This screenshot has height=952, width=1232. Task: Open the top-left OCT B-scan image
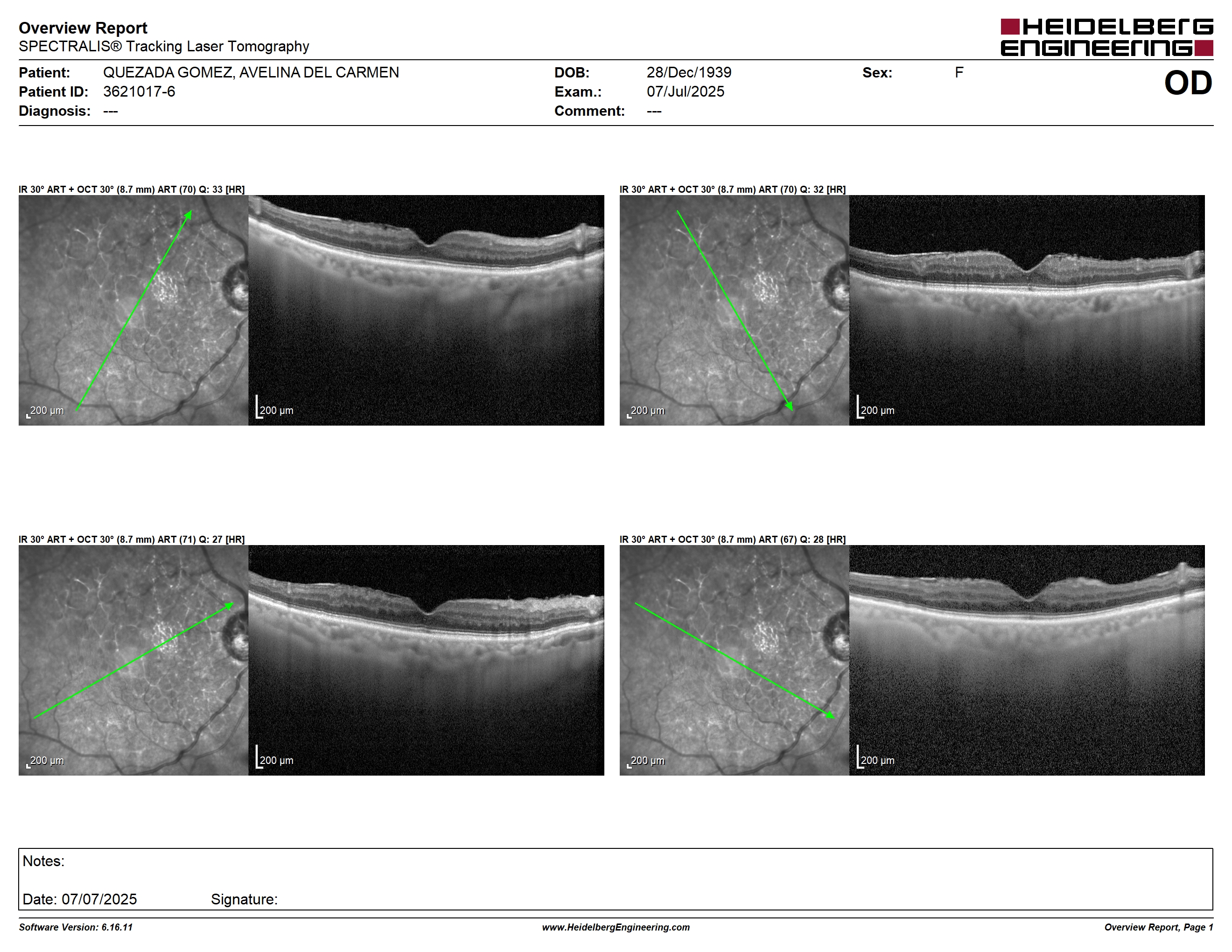click(426, 310)
